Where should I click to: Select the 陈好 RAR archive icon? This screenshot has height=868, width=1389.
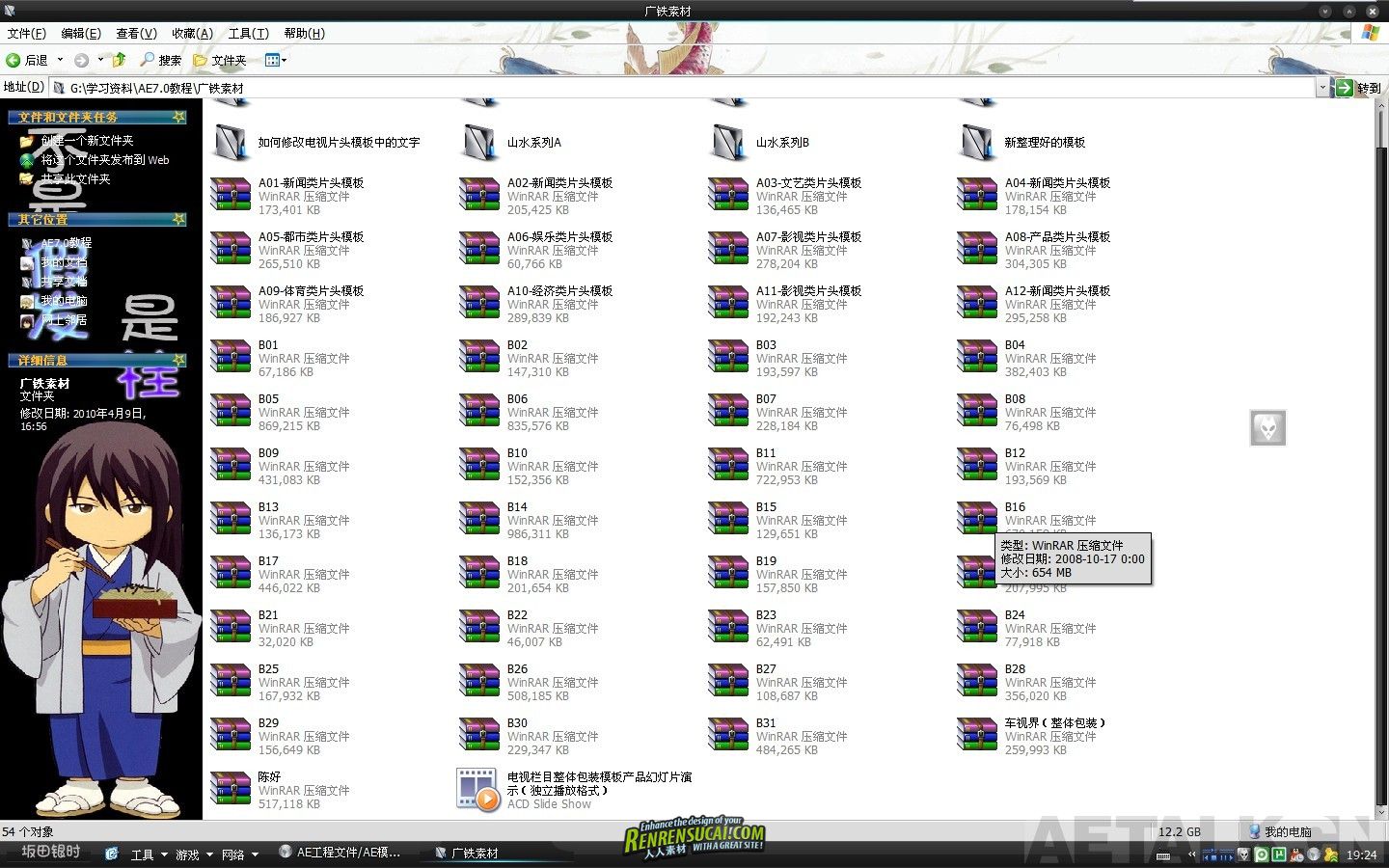pos(231,788)
